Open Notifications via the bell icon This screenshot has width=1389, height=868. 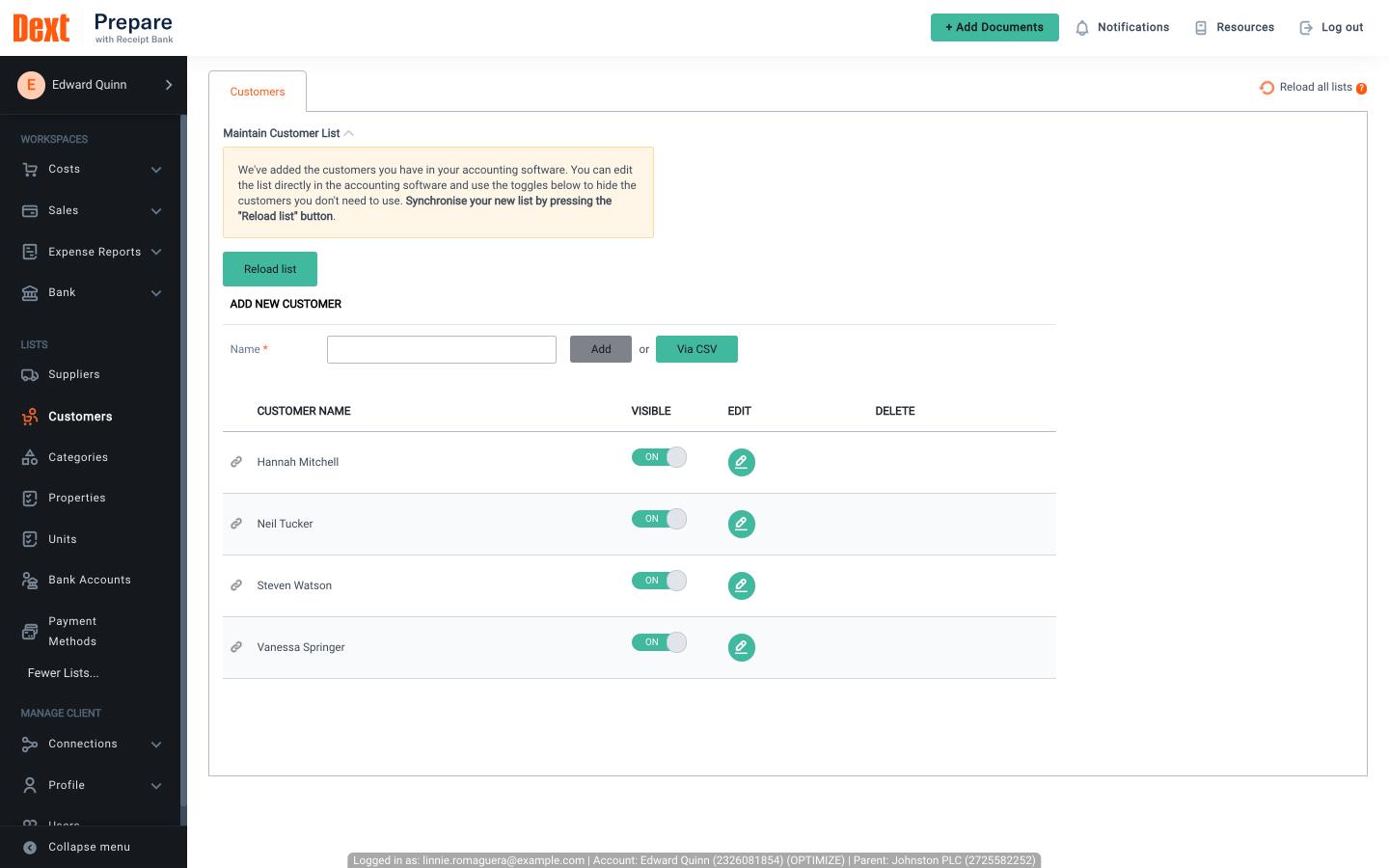1082,28
